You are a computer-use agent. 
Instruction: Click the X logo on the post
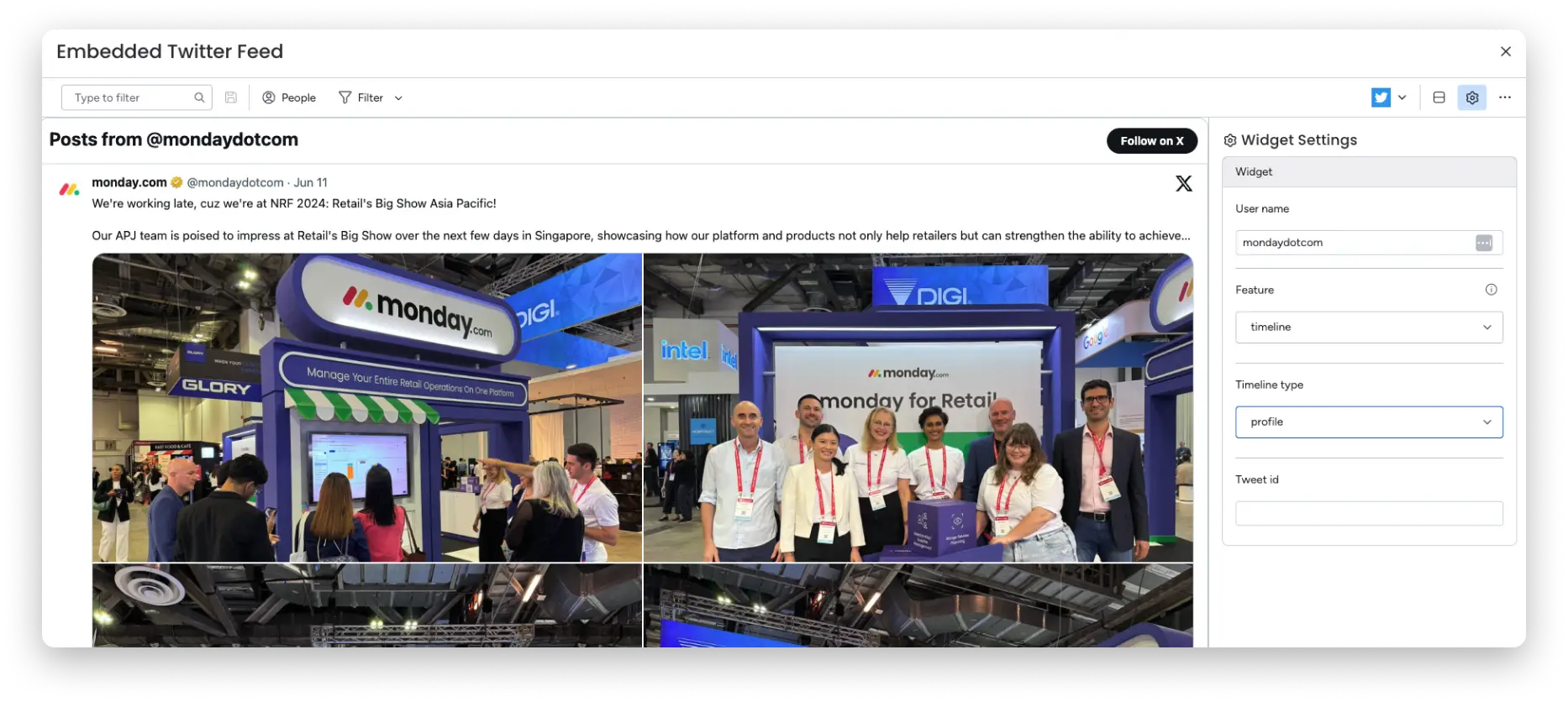(1183, 184)
